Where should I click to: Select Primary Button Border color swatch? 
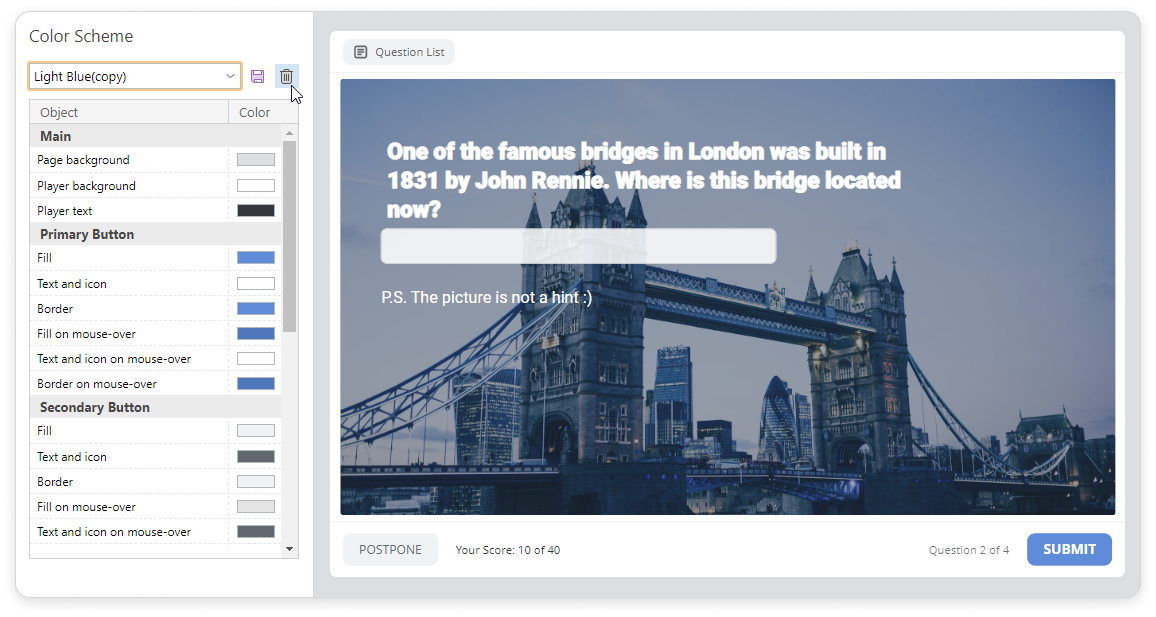(x=255, y=309)
